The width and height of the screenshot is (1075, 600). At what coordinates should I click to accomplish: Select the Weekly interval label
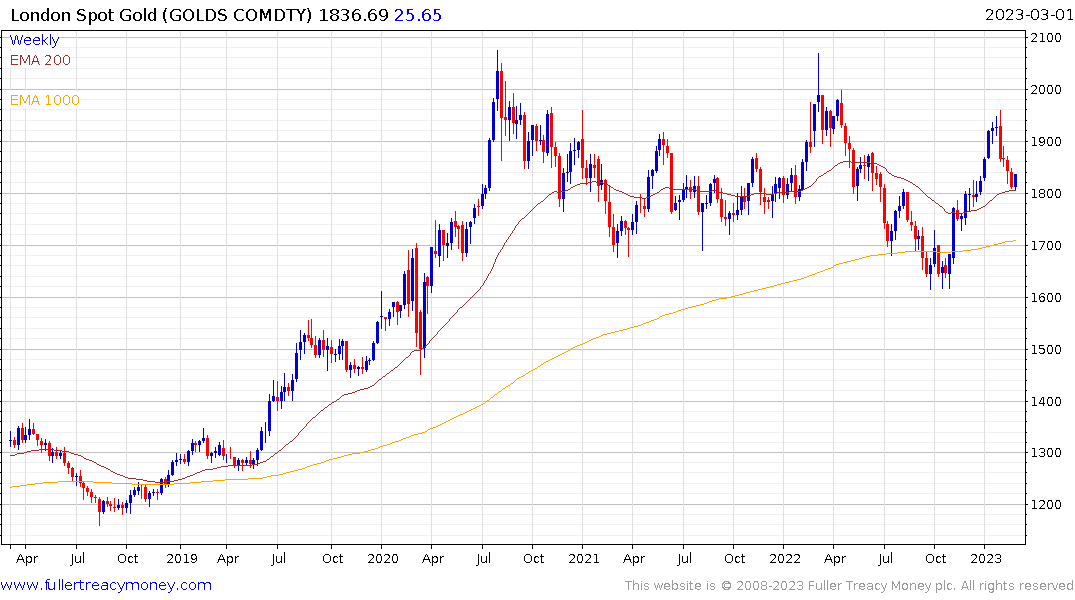(34, 40)
